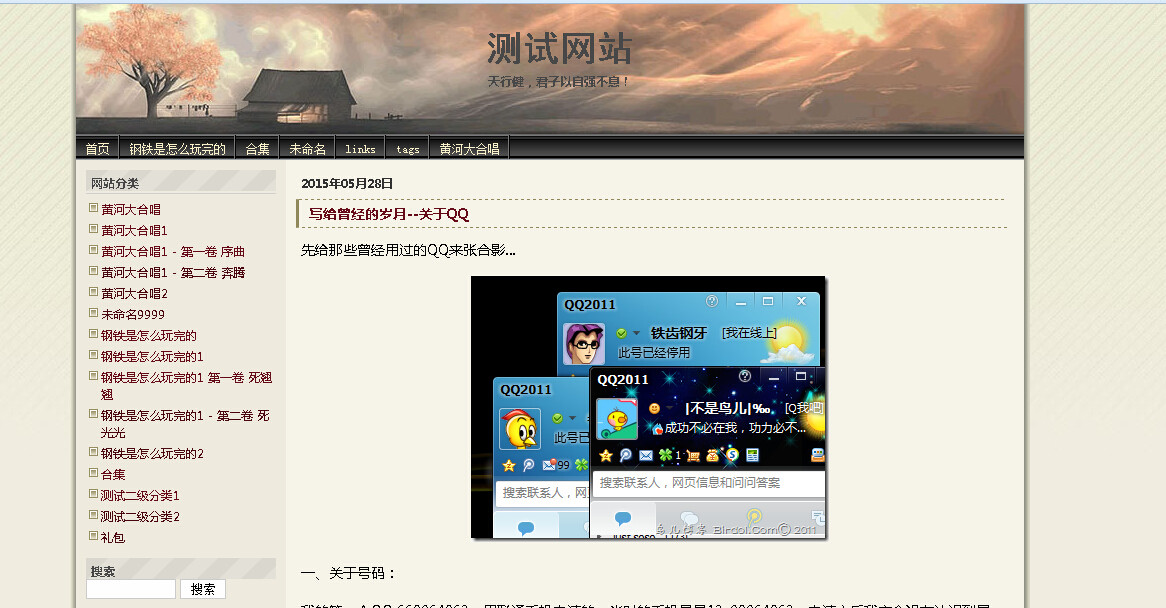Click the bullet icon beside 测试二级分类1
This screenshot has height=608, width=1166.
coord(93,494)
